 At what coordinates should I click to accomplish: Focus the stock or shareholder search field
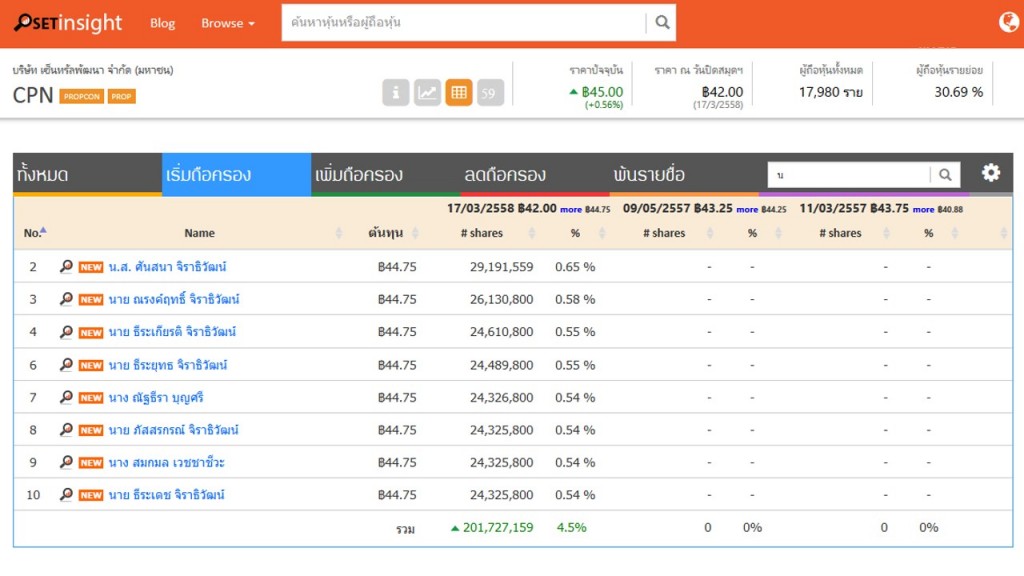pyautogui.click(x=464, y=23)
